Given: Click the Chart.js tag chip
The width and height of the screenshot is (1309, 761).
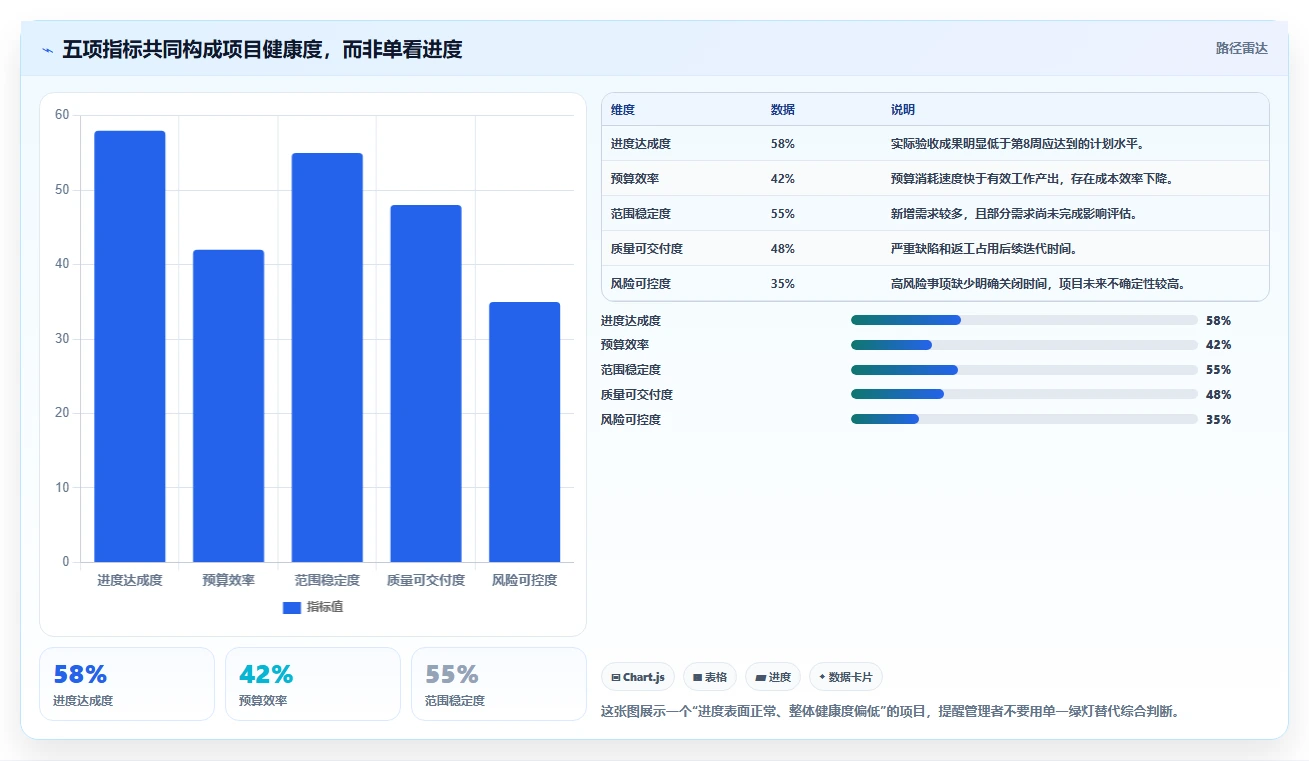Looking at the screenshot, I should (x=638, y=677).
